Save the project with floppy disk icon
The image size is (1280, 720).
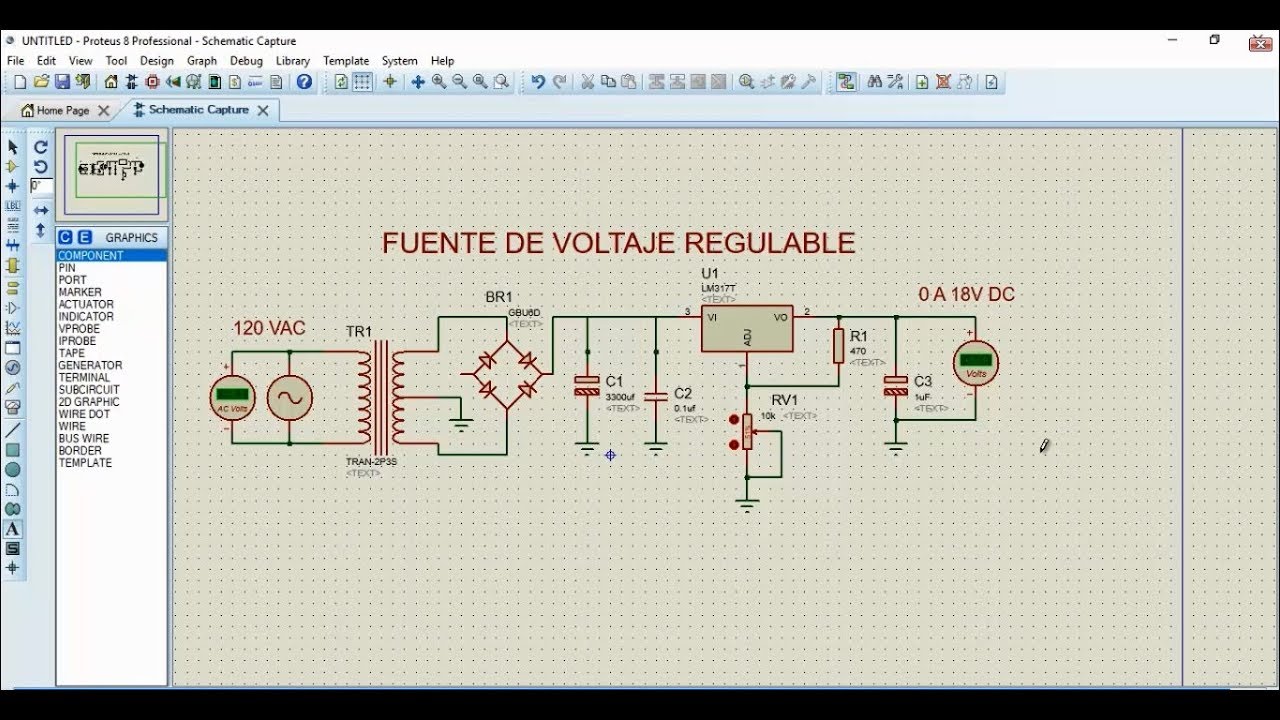coord(62,82)
